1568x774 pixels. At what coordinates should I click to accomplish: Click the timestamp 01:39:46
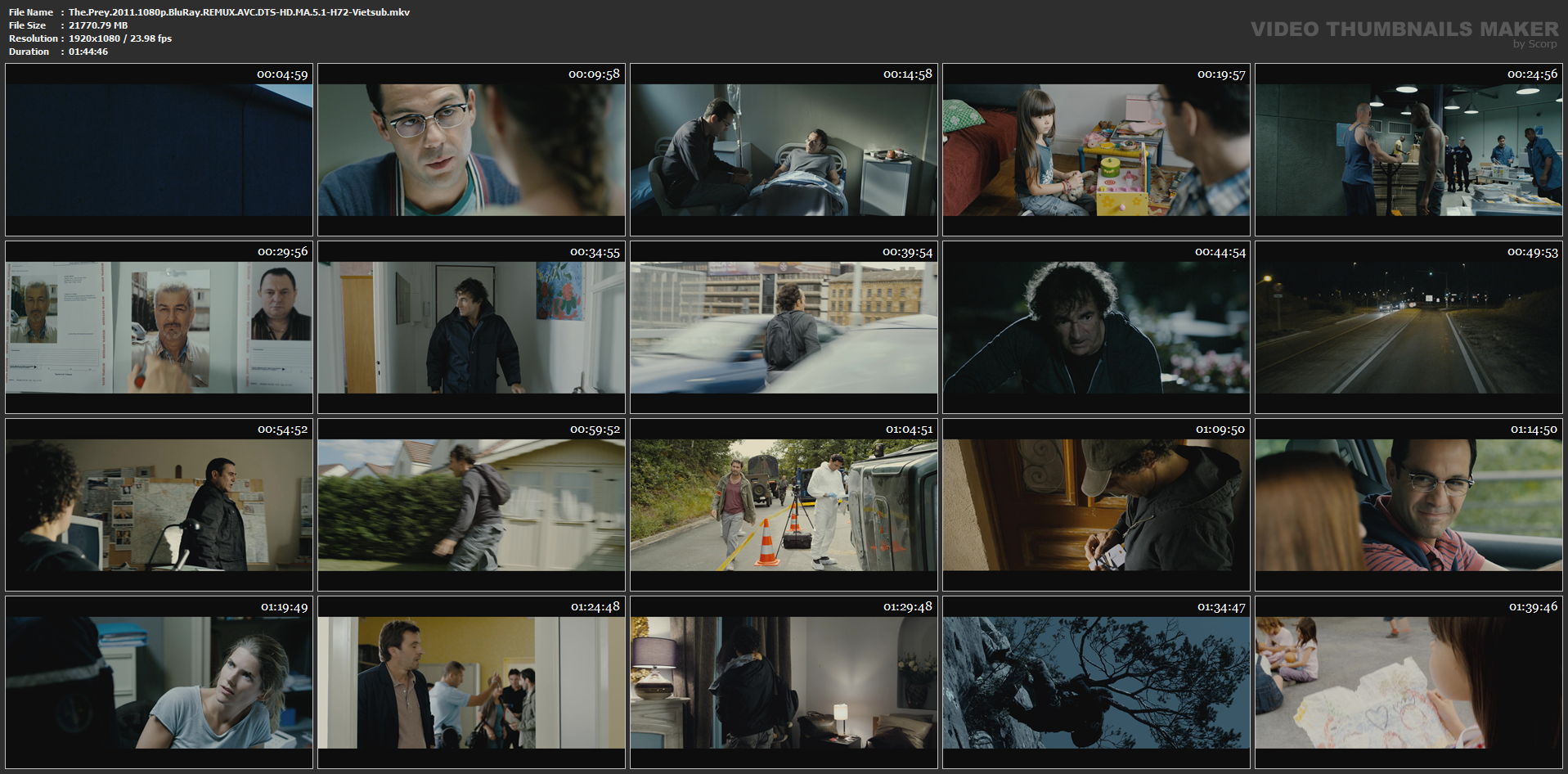pyautogui.click(x=1534, y=607)
